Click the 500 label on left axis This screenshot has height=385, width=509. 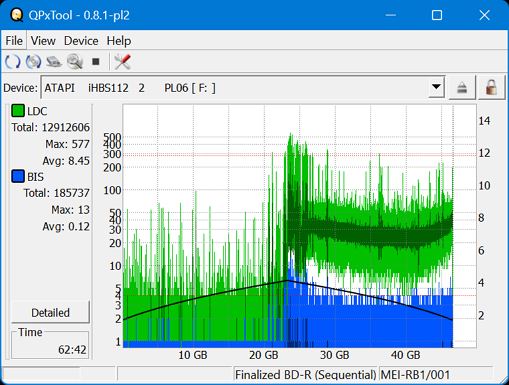point(112,137)
